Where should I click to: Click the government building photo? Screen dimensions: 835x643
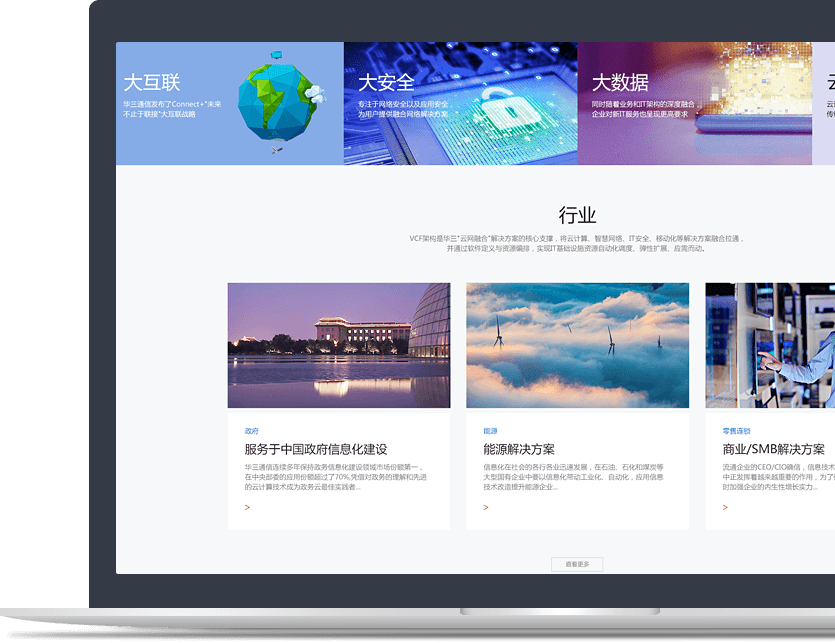[340, 344]
